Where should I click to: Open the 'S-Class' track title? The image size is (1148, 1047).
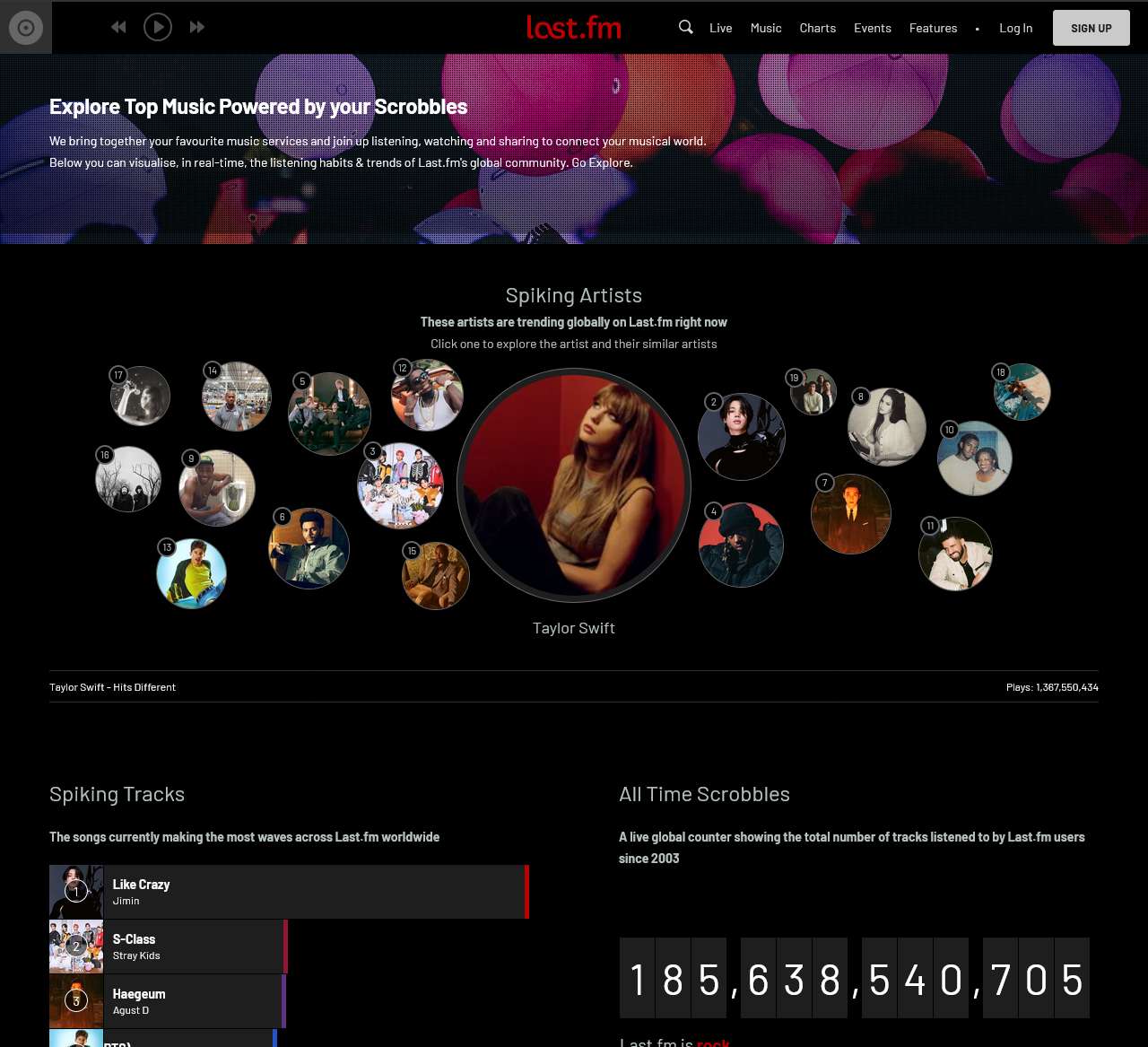135,939
